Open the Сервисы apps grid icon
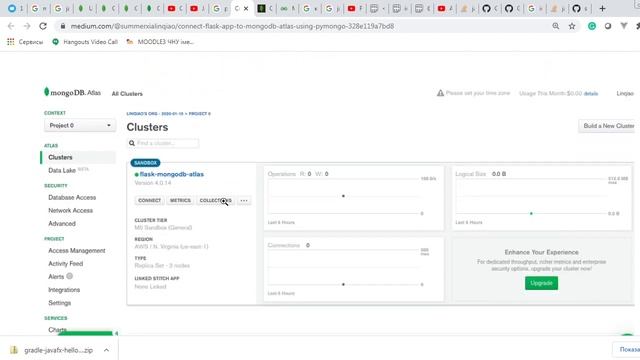The height and width of the screenshot is (360, 640). pos(11,42)
